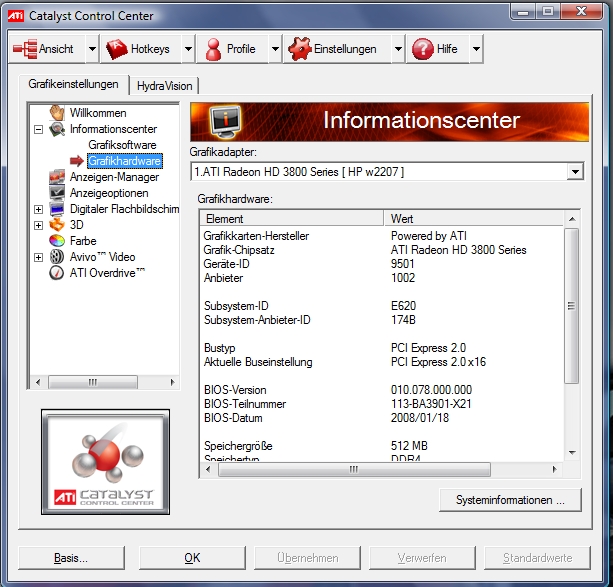Minimize the Catalyst Control Center window

(x=523, y=12)
